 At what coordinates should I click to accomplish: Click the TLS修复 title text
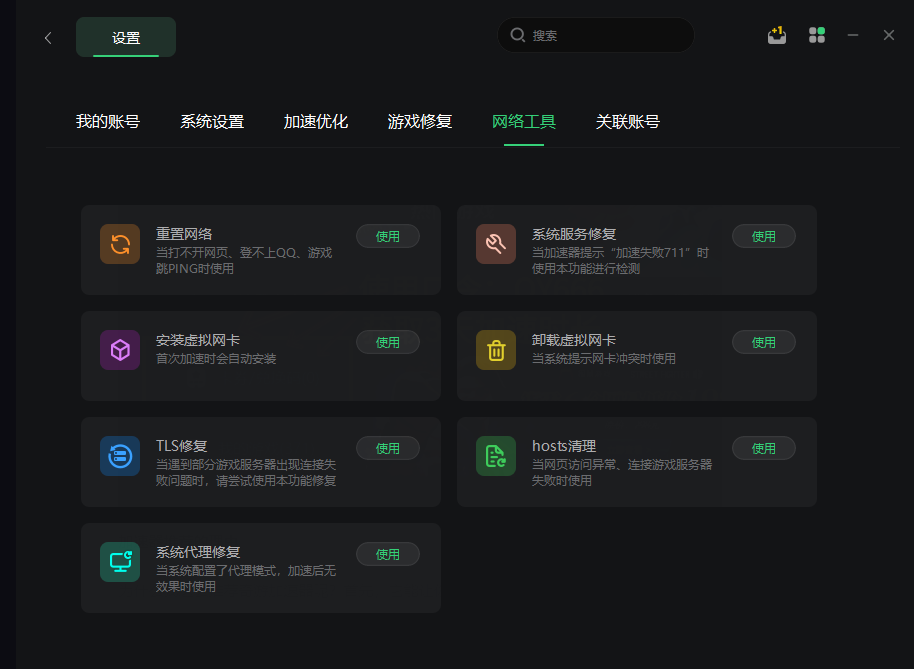point(182,446)
